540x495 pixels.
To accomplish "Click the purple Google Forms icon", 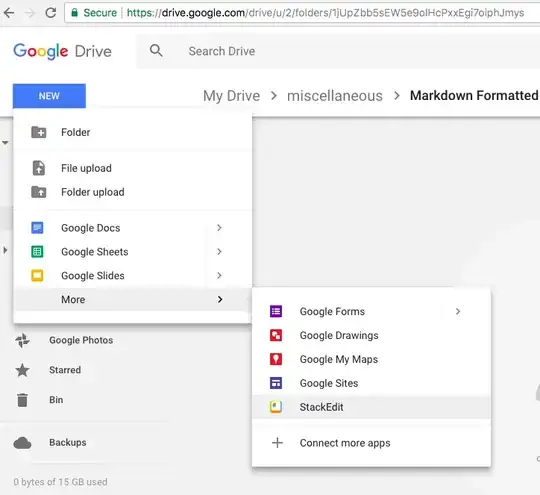I will pyautogui.click(x=276, y=311).
